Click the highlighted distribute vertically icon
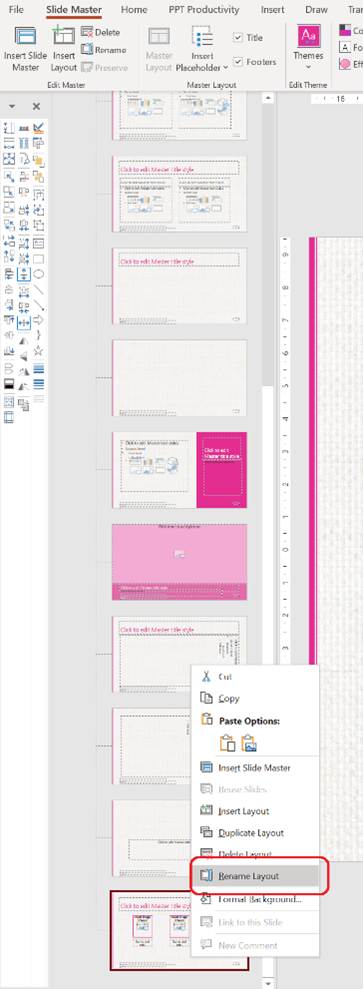 tap(24, 274)
